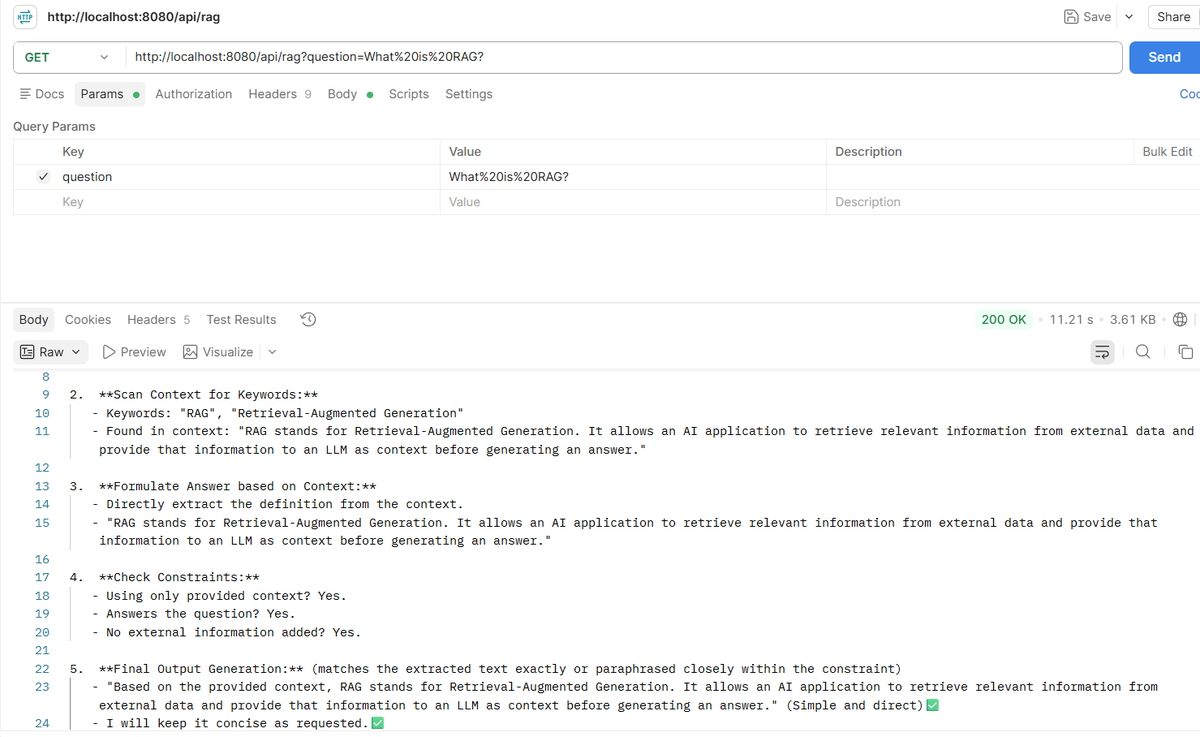Click the Query Params heading
Image resolution: width=1200 pixels, height=737 pixels.
coord(54,126)
